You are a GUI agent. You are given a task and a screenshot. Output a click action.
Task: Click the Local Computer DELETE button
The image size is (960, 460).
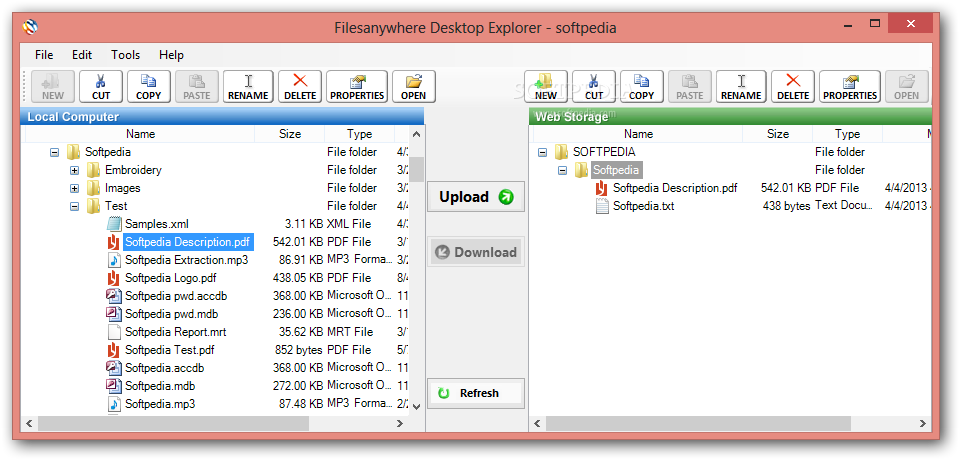point(300,86)
